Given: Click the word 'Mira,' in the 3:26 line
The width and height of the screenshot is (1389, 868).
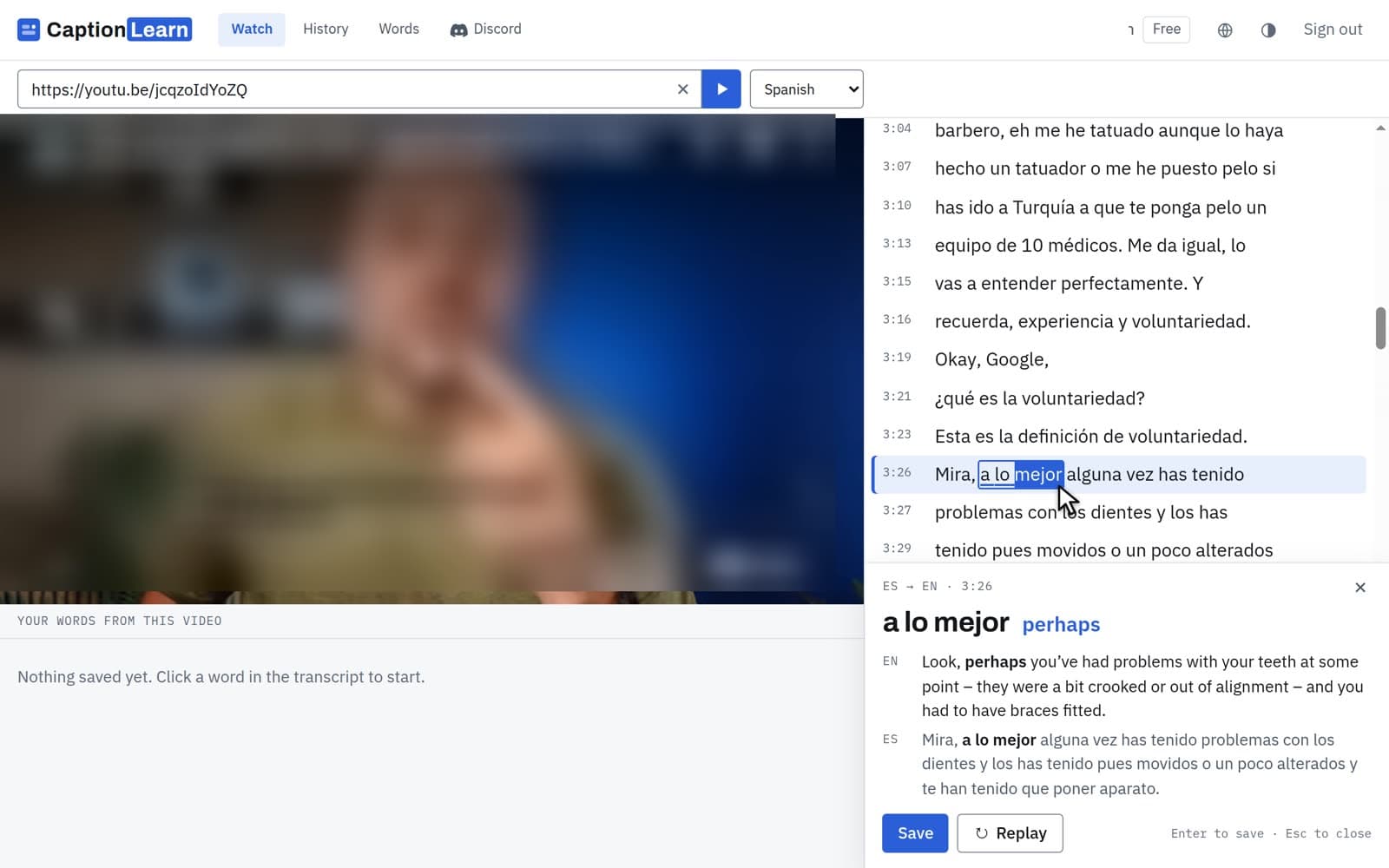Looking at the screenshot, I should (x=954, y=475).
